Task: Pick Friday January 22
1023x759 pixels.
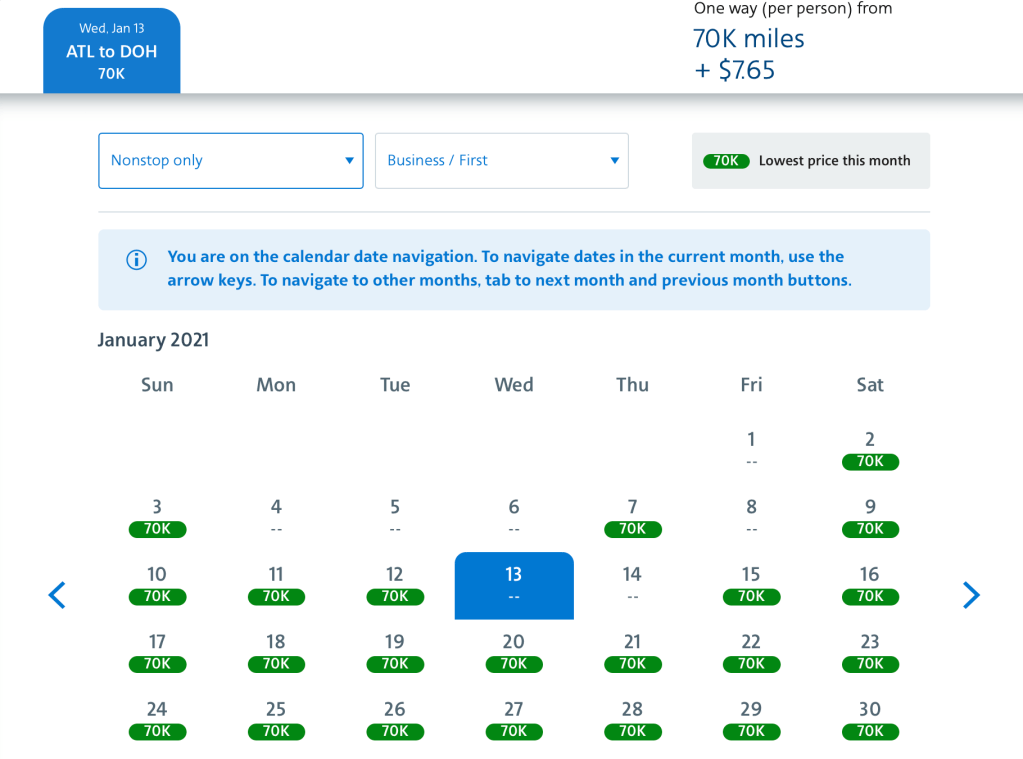Action: click(751, 651)
